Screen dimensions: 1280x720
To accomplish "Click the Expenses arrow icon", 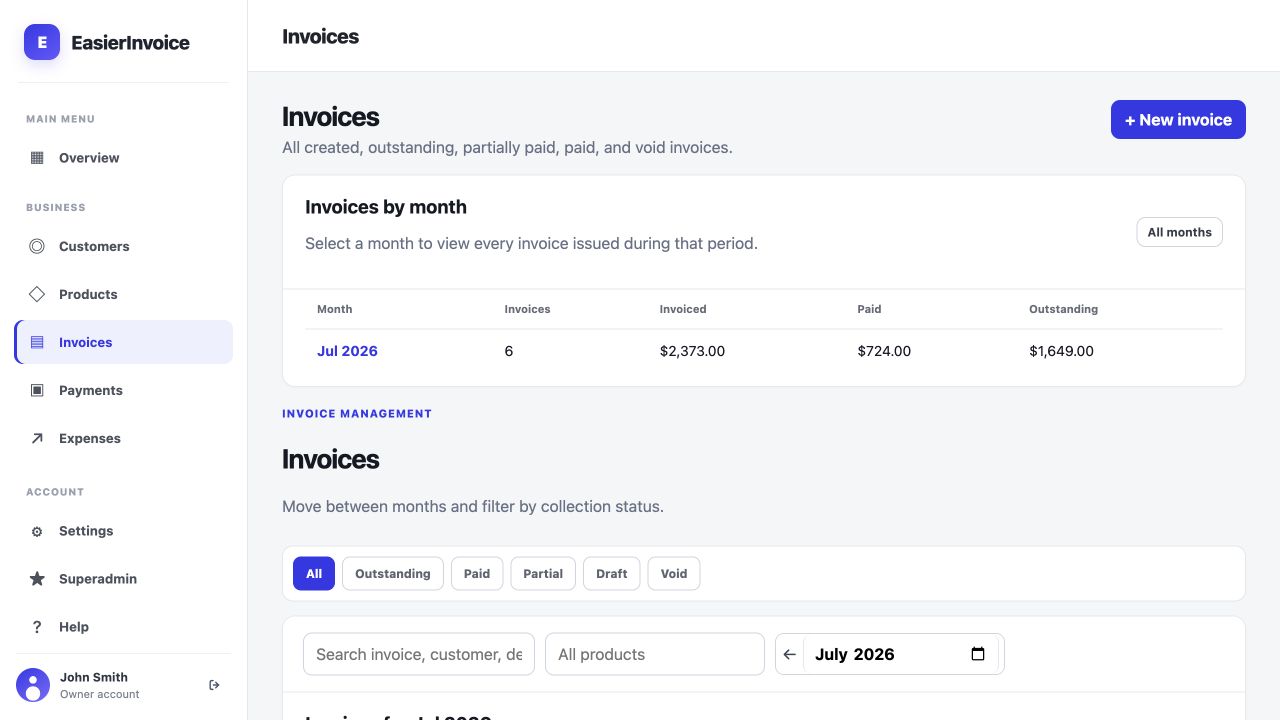I will click(37, 438).
